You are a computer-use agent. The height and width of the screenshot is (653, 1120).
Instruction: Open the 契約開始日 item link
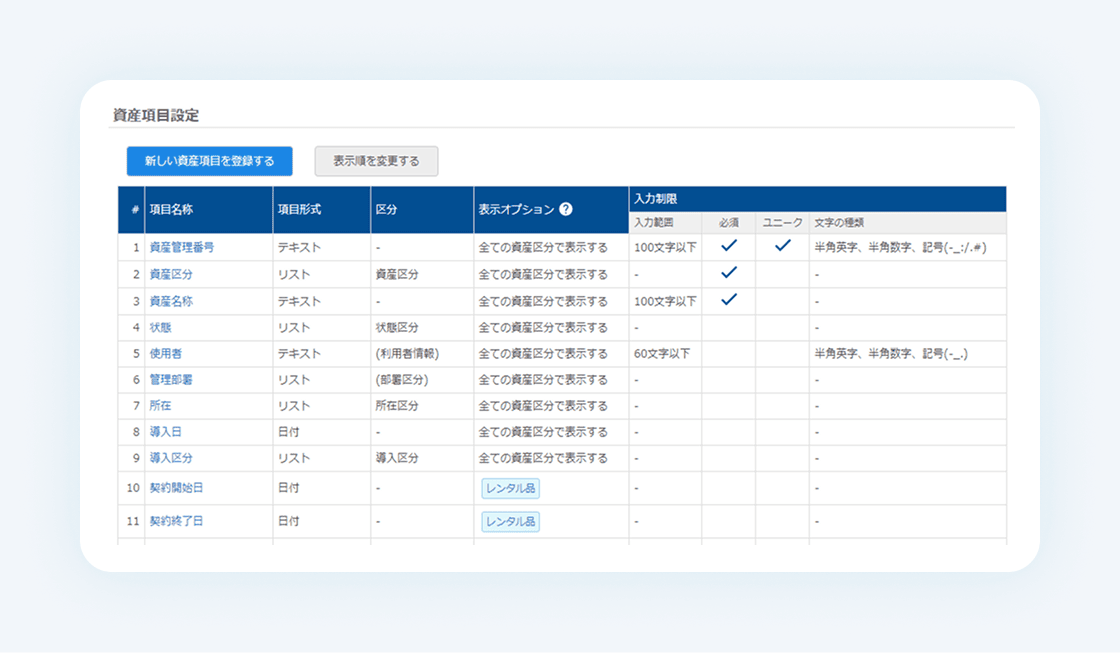tap(176, 488)
